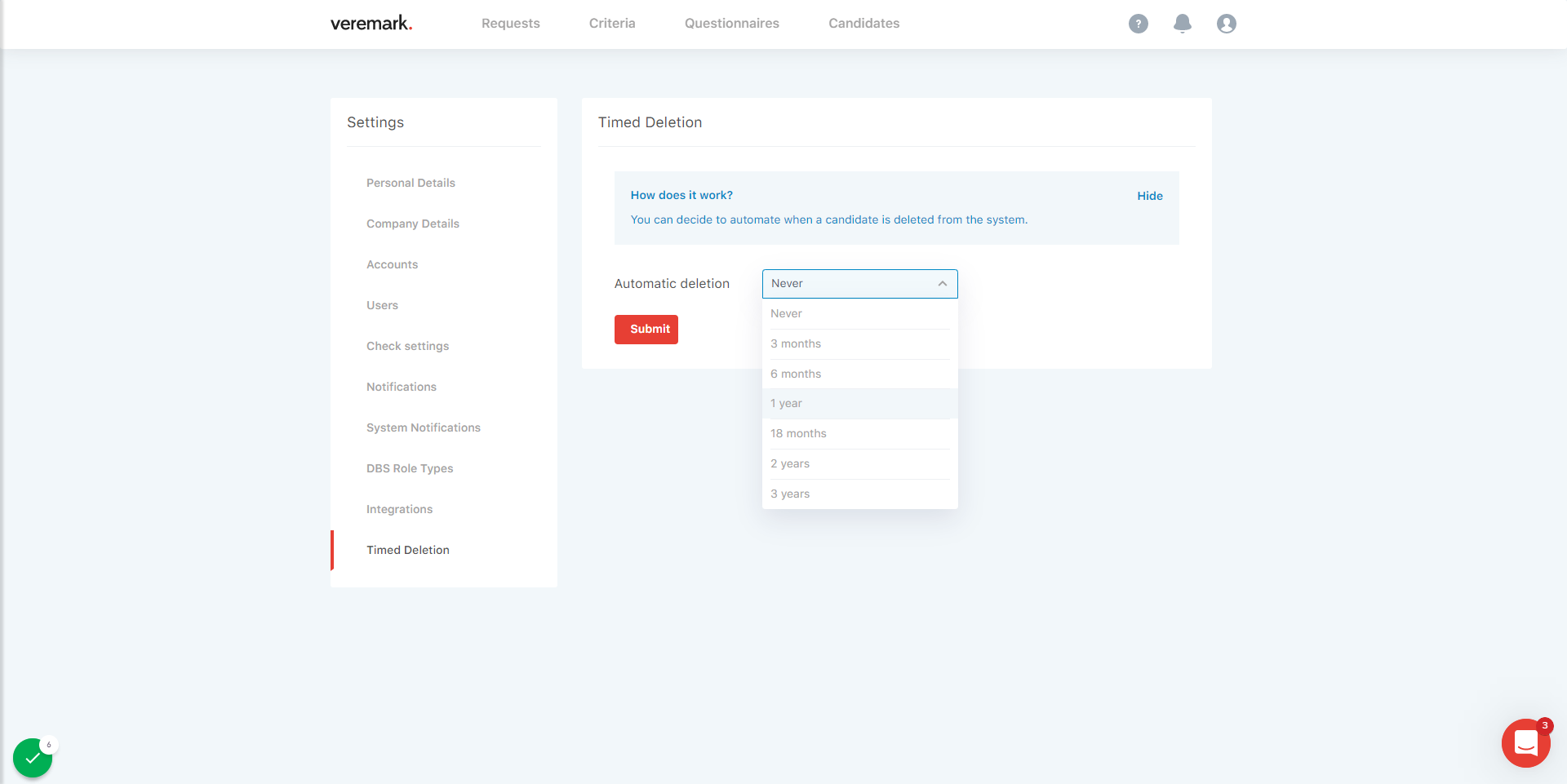Open Integrations settings
Screen dimensions: 1567x784
click(399, 509)
